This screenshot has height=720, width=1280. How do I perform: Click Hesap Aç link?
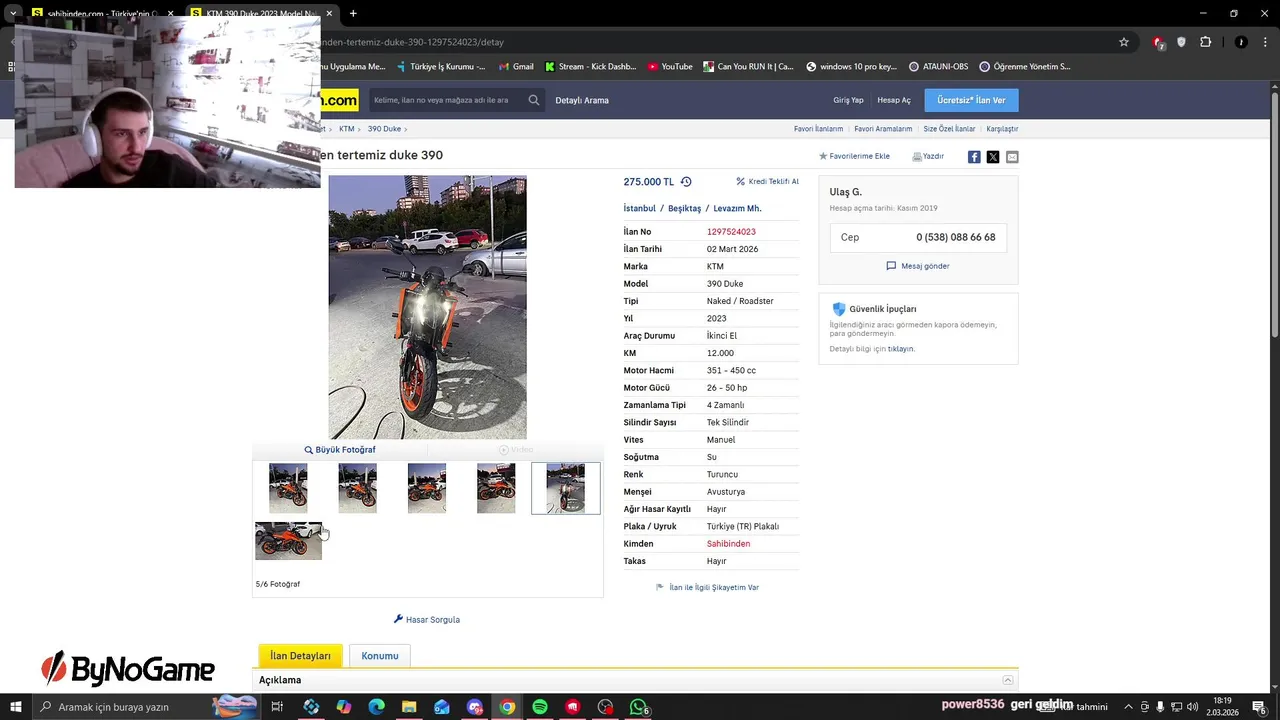[894, 100]
